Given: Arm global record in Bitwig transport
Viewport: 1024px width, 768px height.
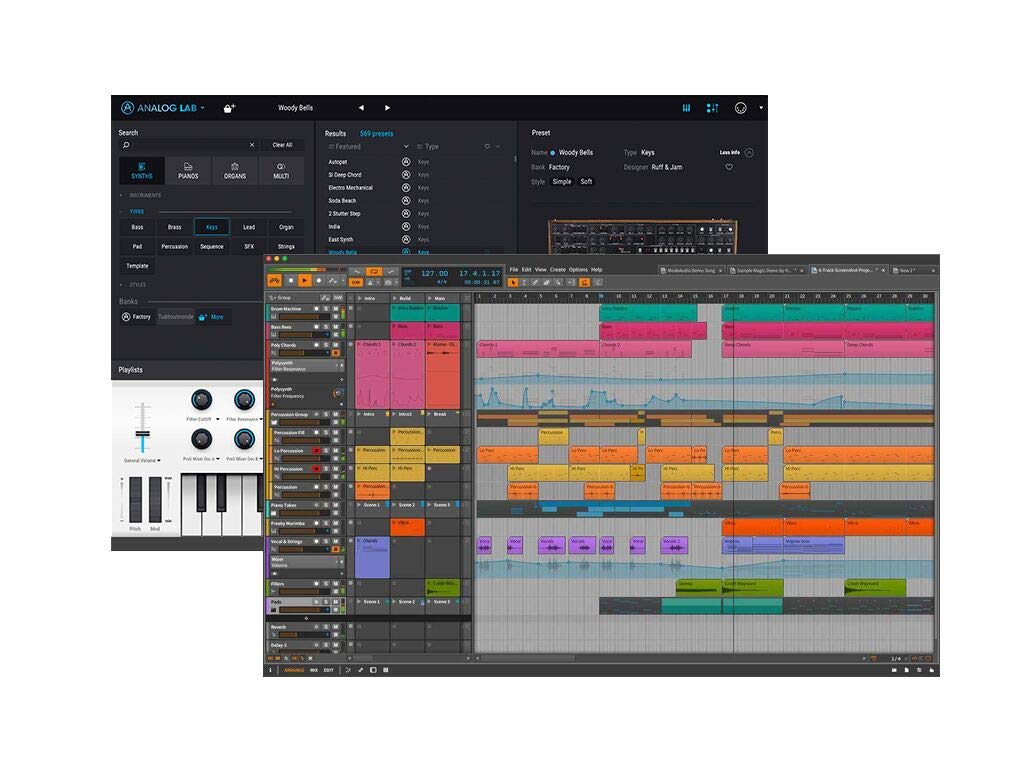Looking at the screenshot, I should [x=319, y=281].
